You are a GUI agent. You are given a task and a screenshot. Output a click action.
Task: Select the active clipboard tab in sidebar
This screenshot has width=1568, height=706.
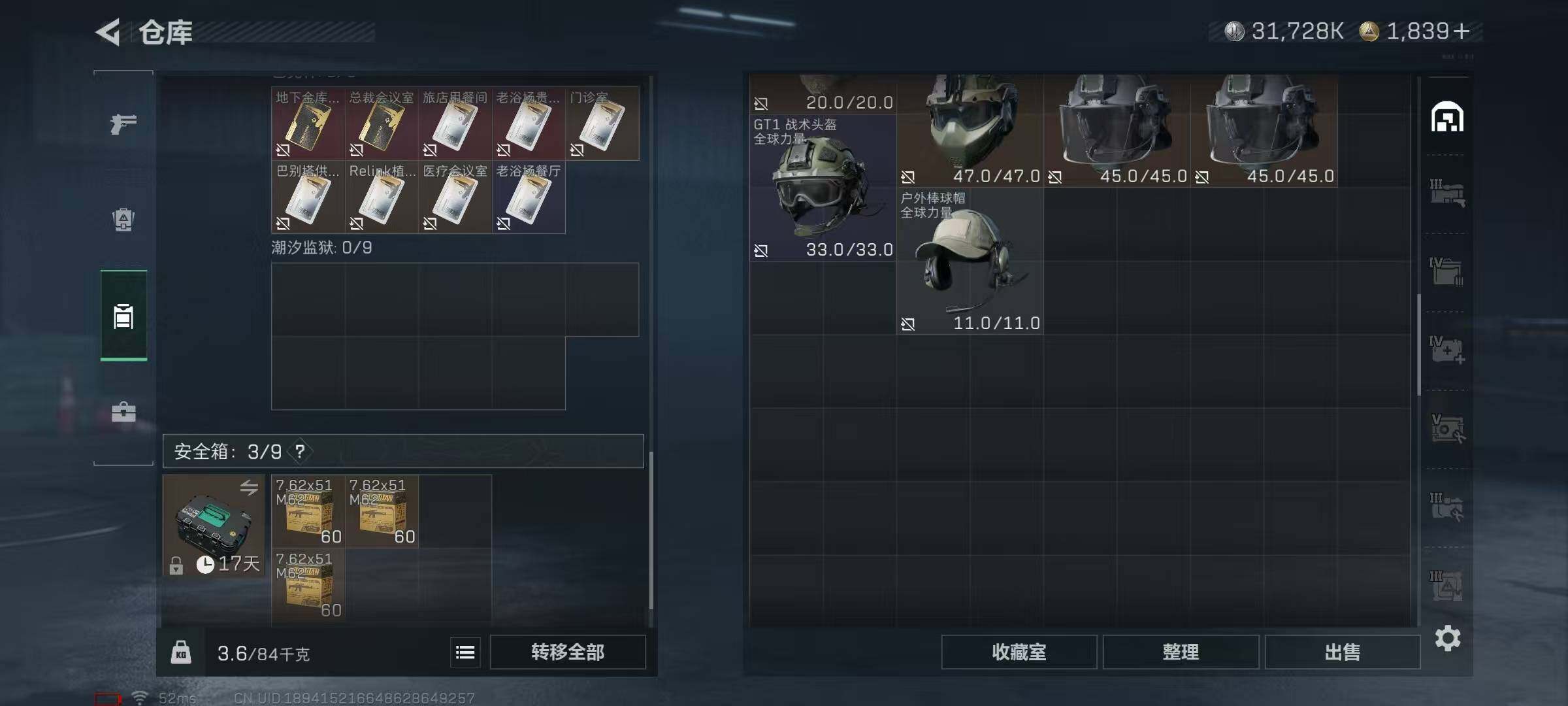click(123, 316)
